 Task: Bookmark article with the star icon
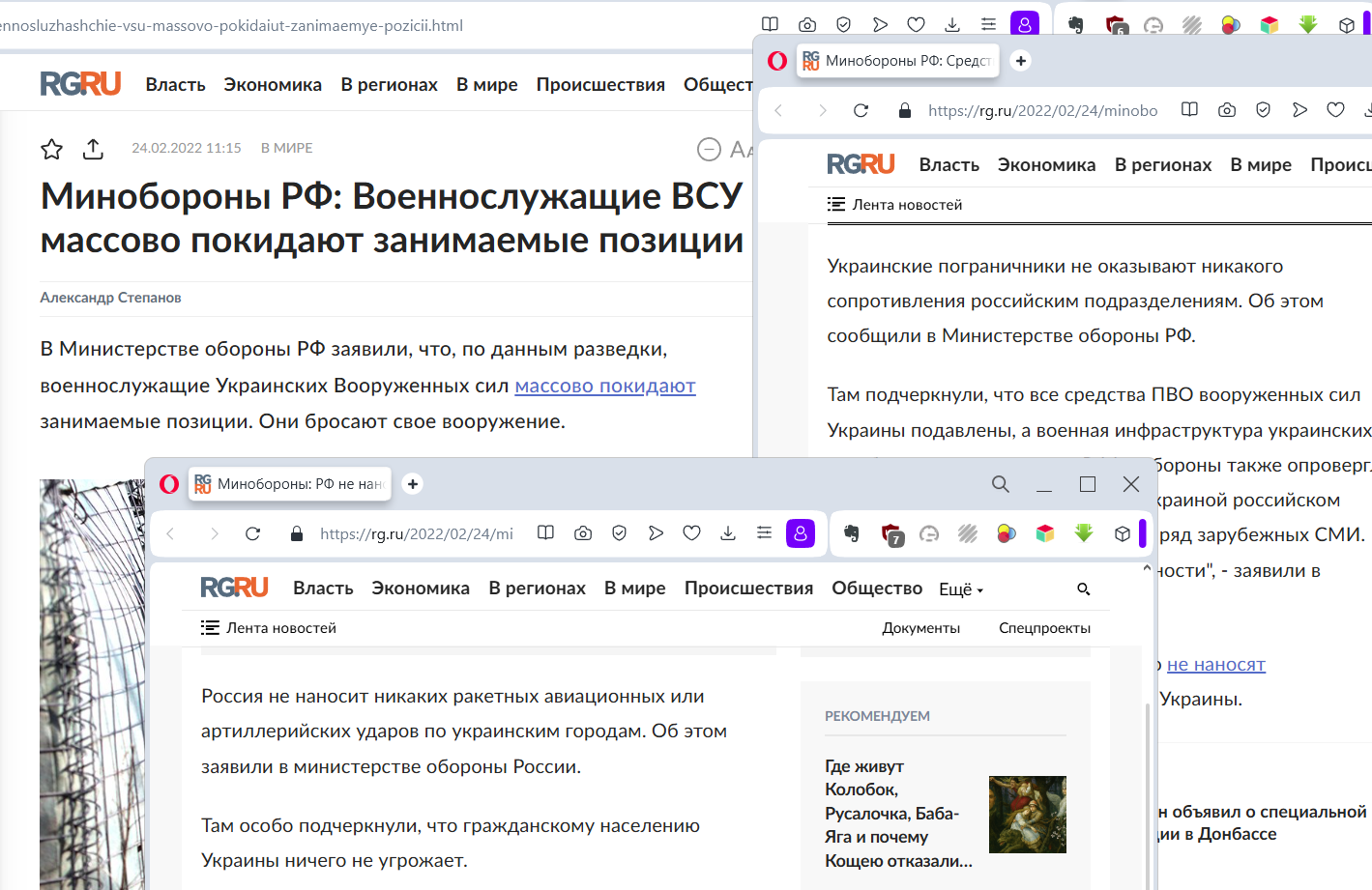(x=51, y=149)
